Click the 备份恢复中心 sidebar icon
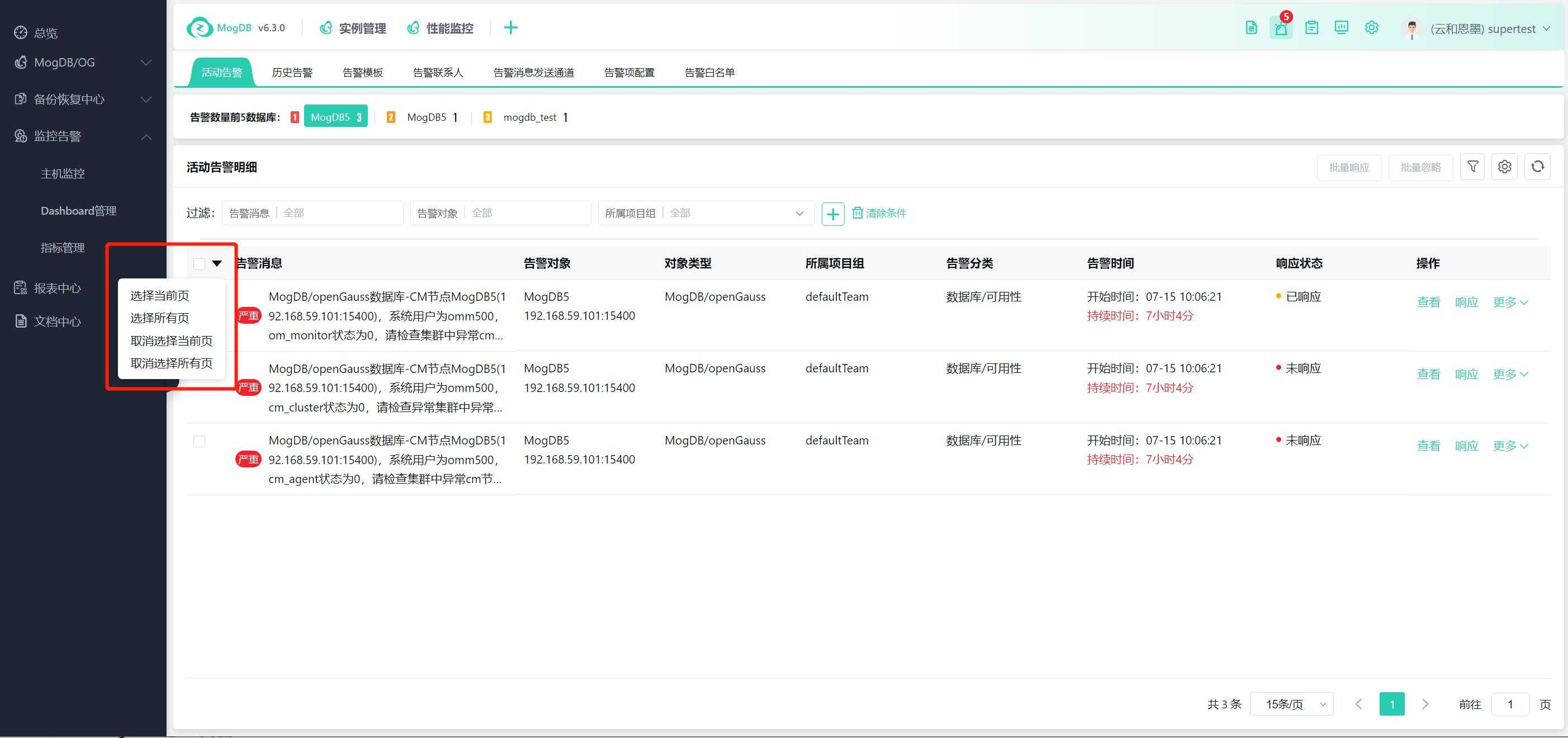 click(21, 98)
